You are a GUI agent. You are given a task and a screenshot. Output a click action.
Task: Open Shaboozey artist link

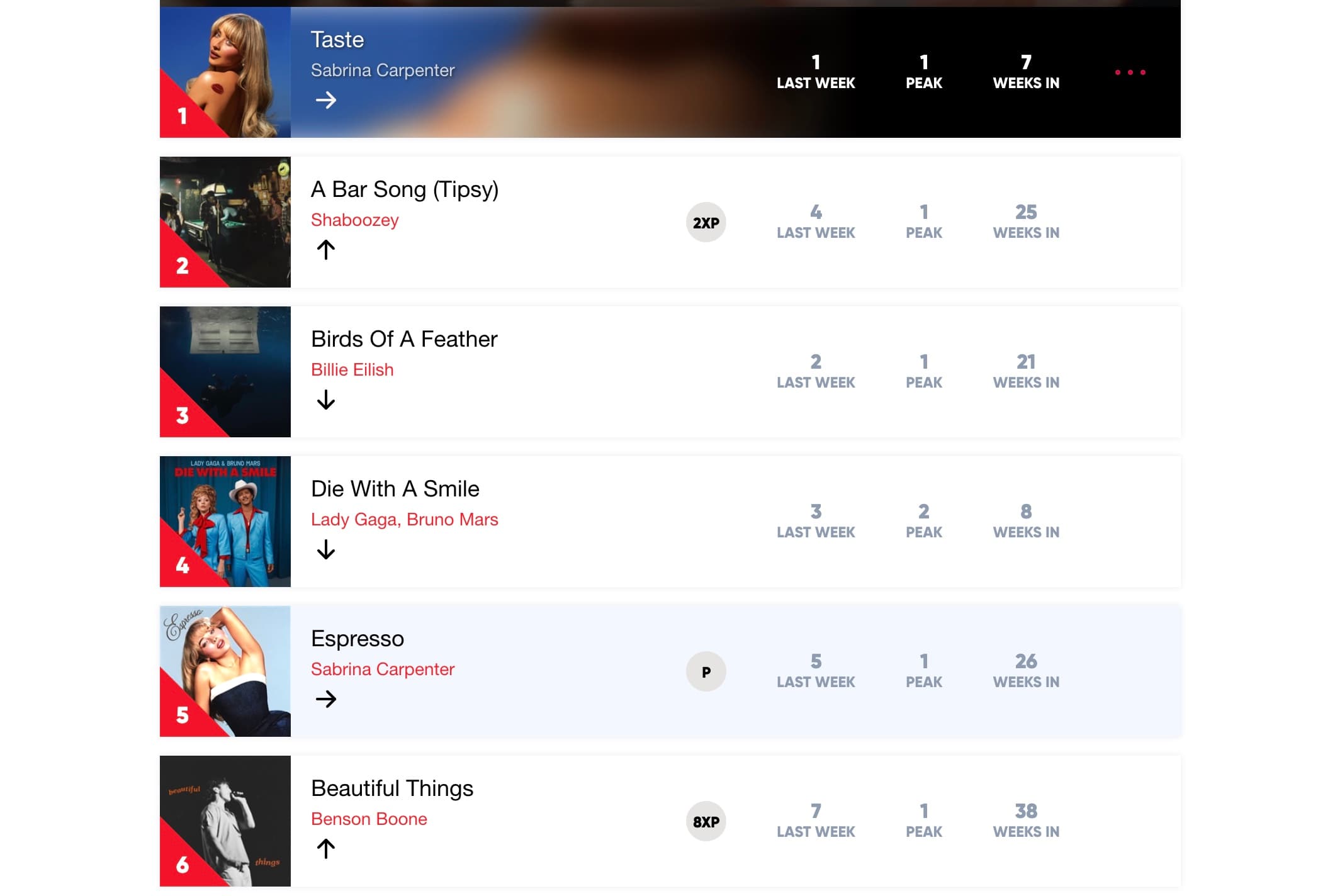point(354,220)
